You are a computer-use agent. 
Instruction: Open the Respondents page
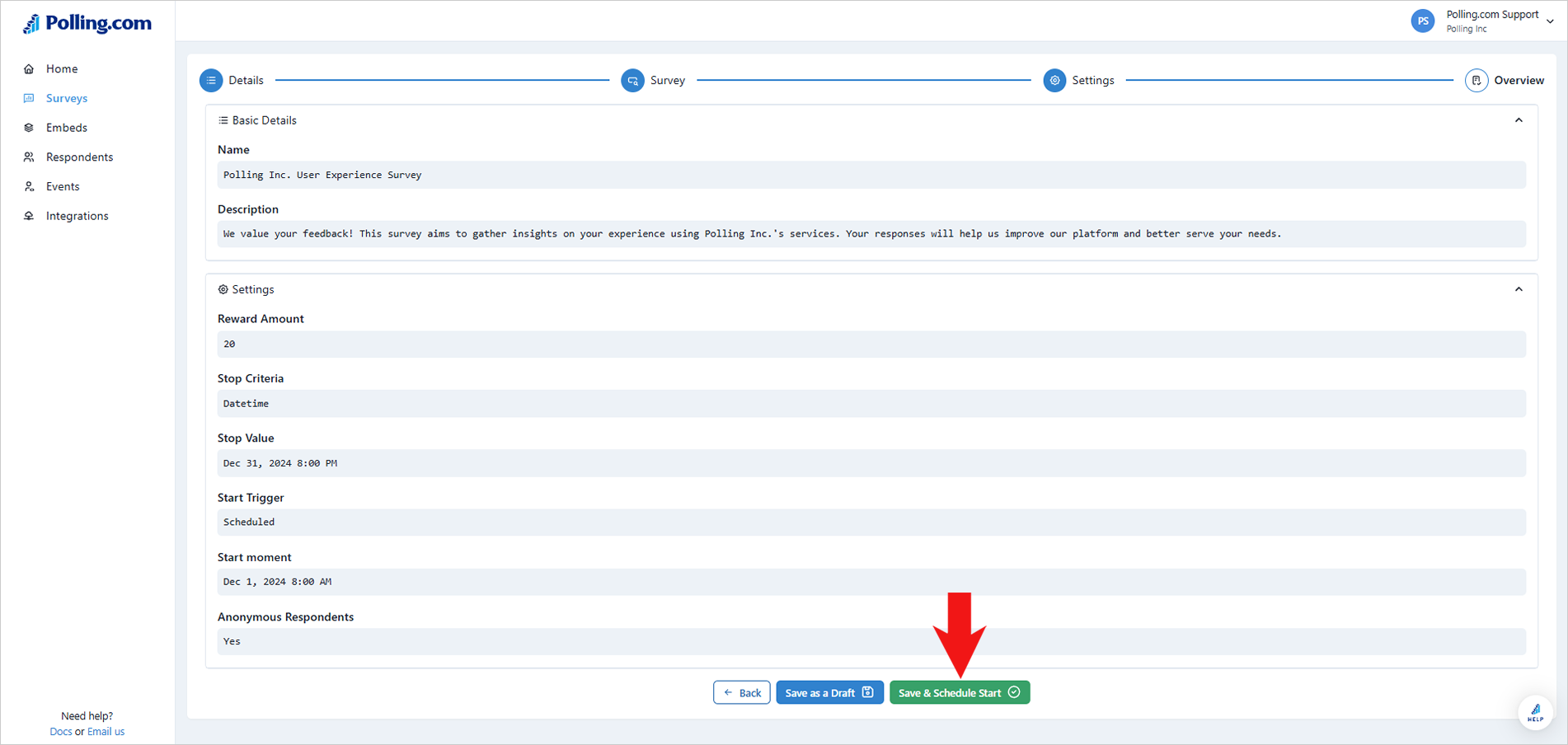point(79,157)
